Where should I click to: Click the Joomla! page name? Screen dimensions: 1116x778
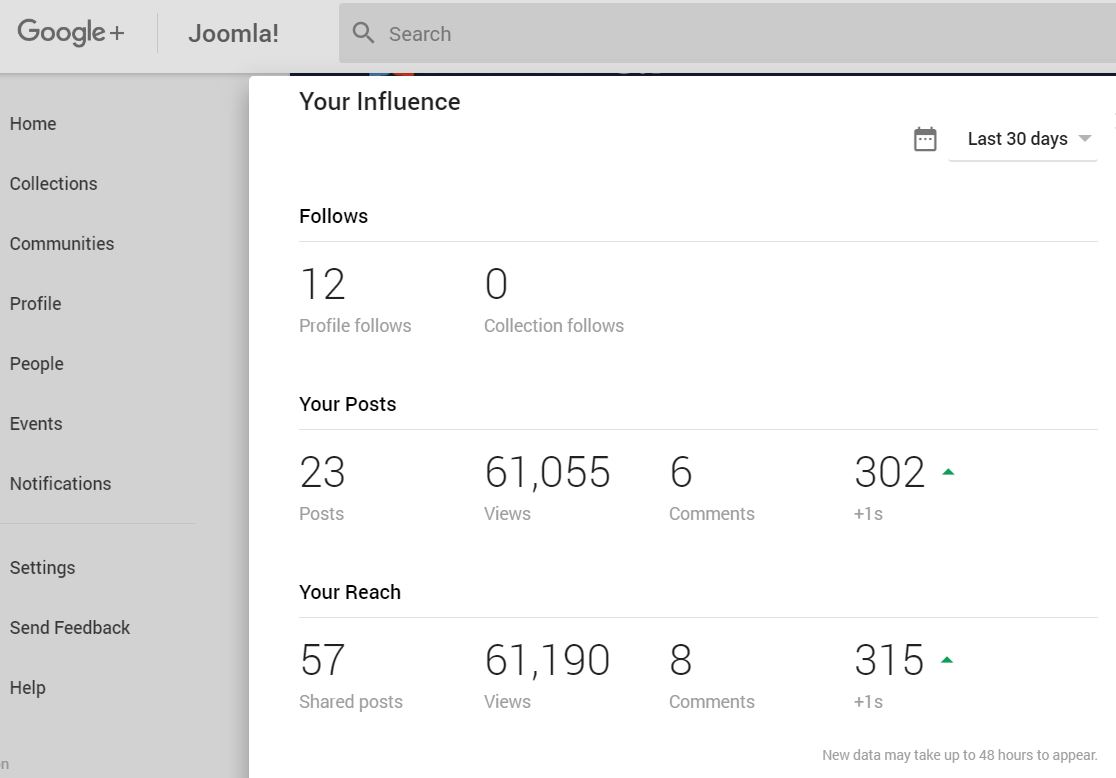pos(233,34)
